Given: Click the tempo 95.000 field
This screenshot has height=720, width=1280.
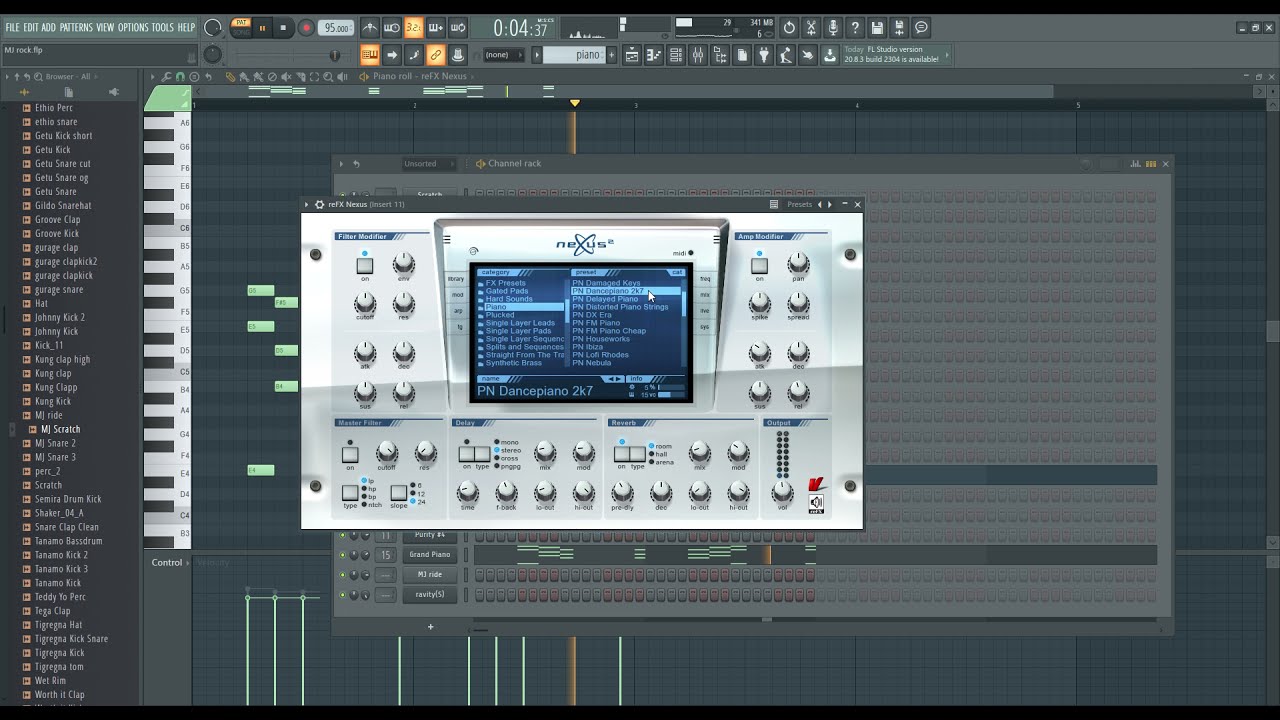Looking at the screenshot, I should tap(337, 28).
